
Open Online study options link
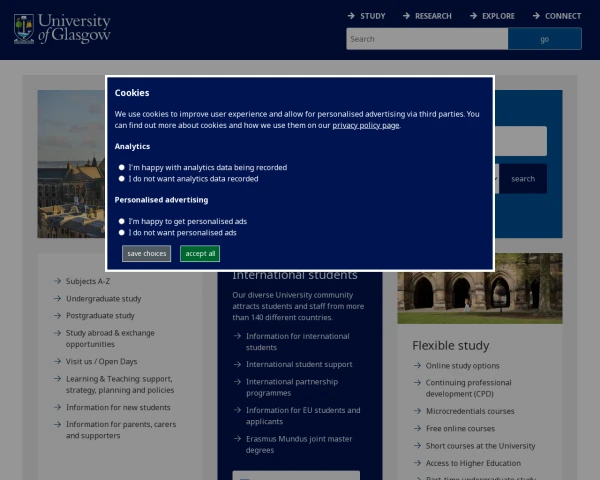point(463,366)
